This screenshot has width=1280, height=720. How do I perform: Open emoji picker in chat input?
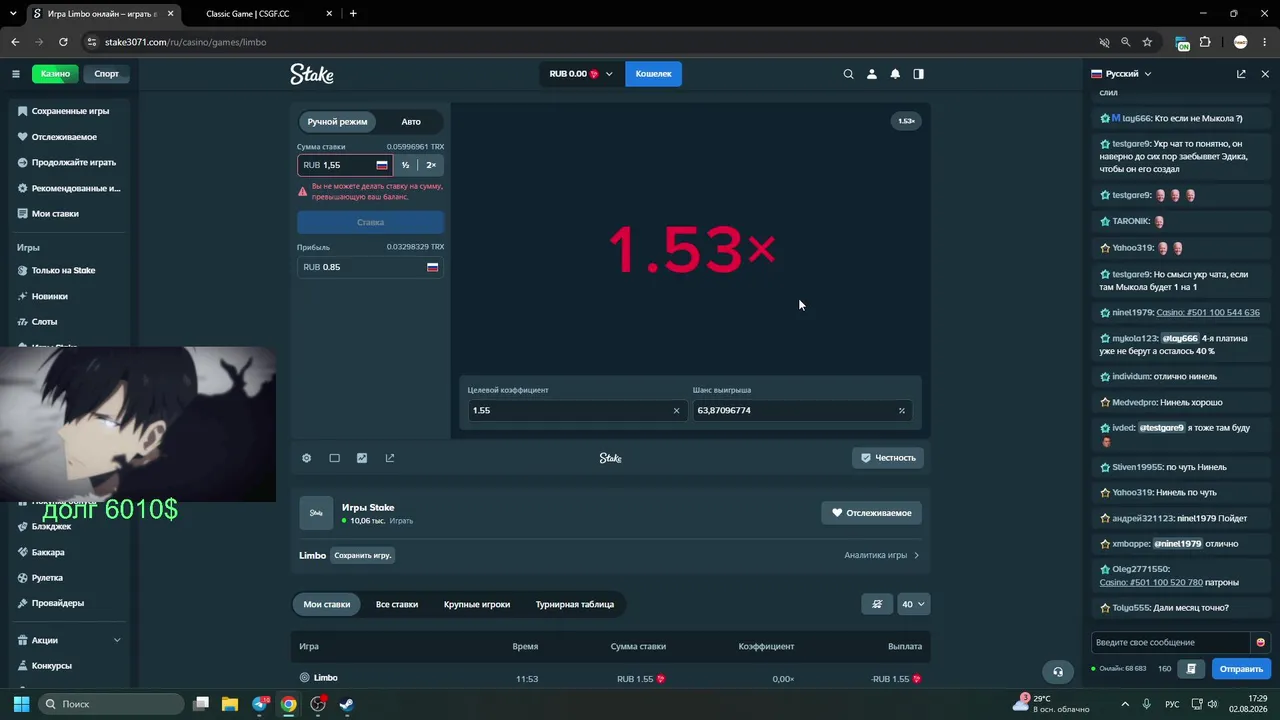tap(1260, 642)
